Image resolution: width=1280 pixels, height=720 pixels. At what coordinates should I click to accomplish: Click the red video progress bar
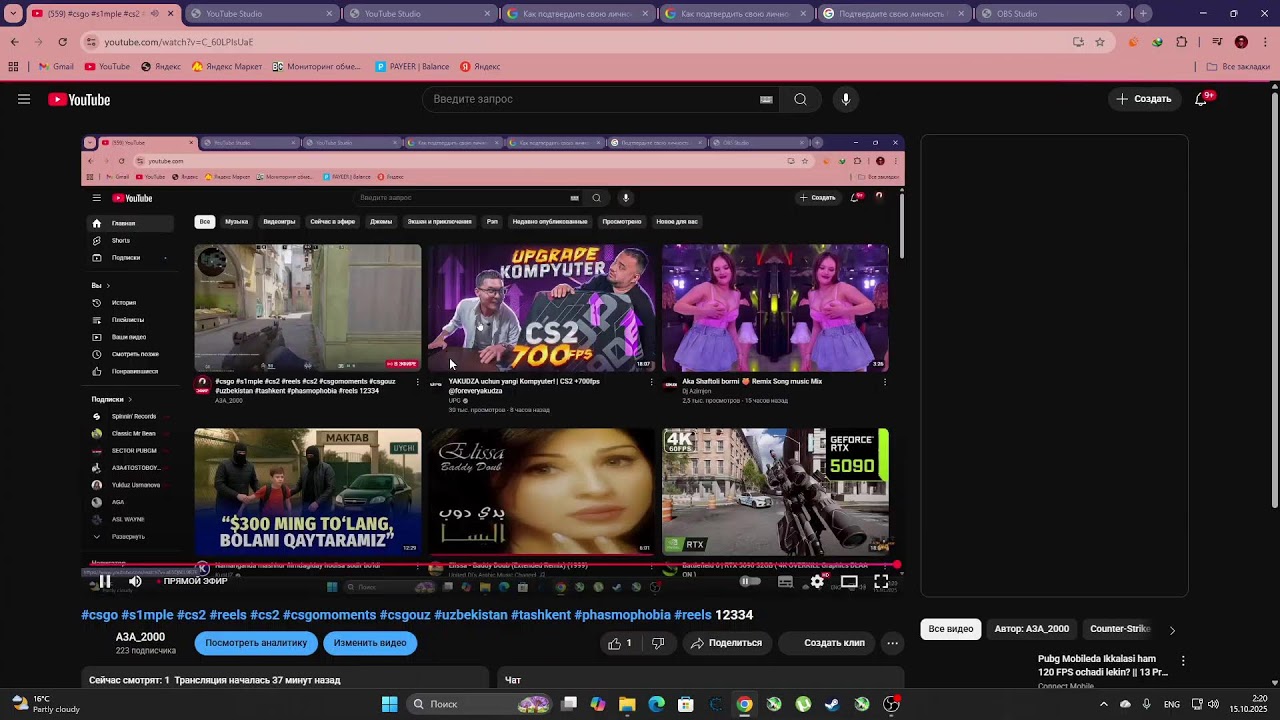coord(493,565)
